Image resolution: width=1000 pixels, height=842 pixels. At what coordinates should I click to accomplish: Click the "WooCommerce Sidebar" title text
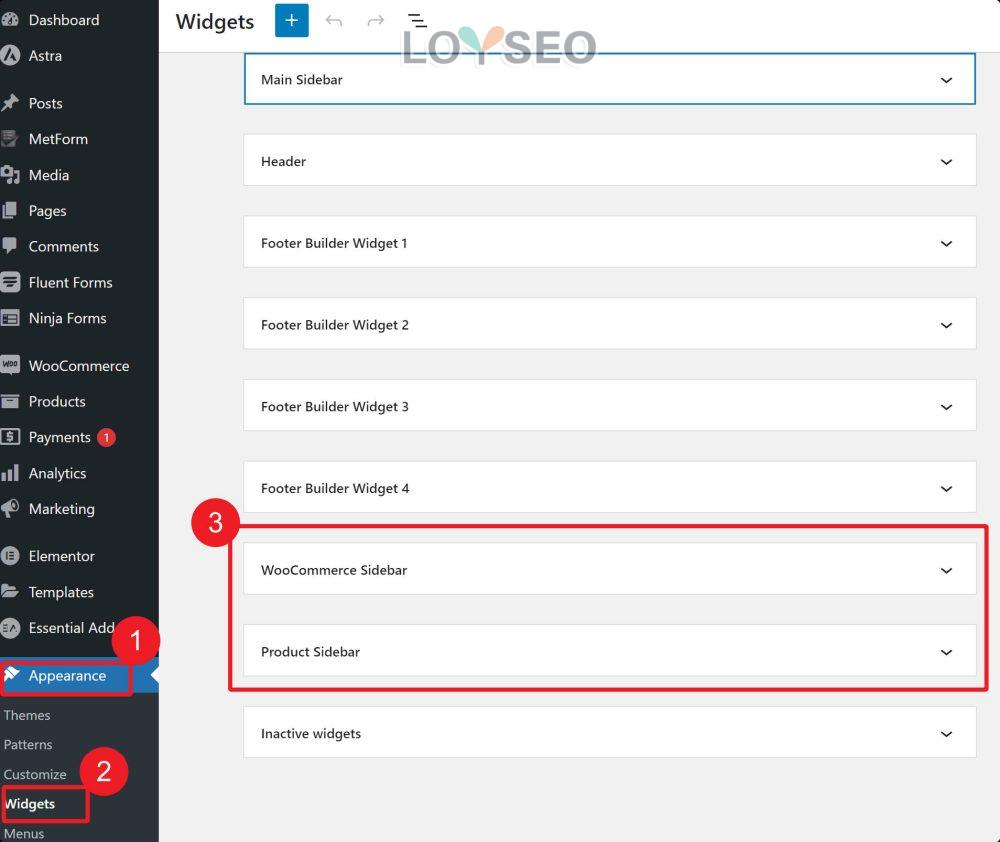coord(334,570)
